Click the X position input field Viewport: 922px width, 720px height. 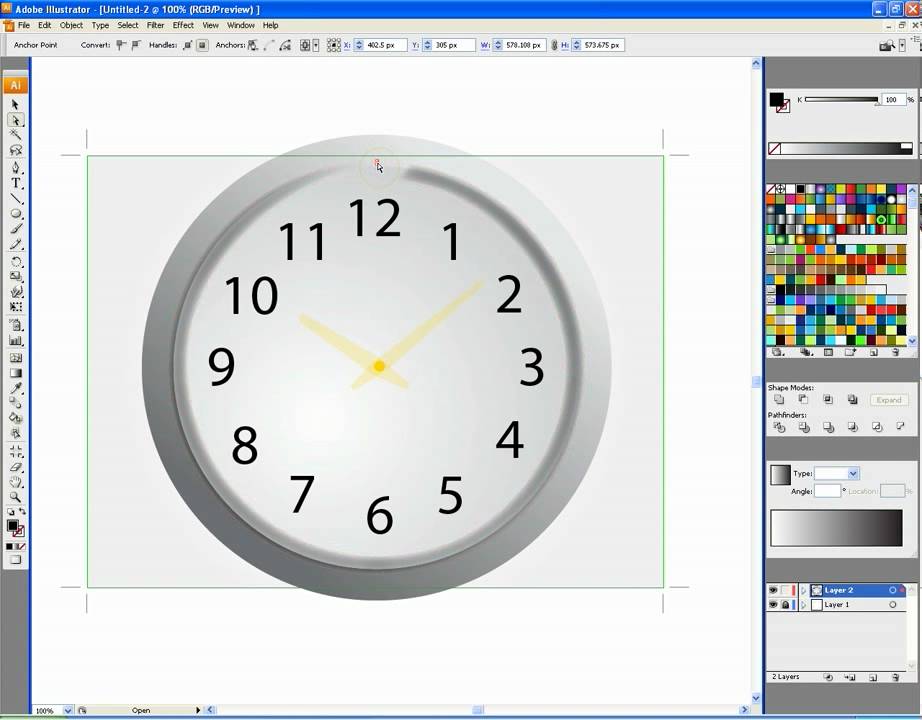(x=385, y=45)
